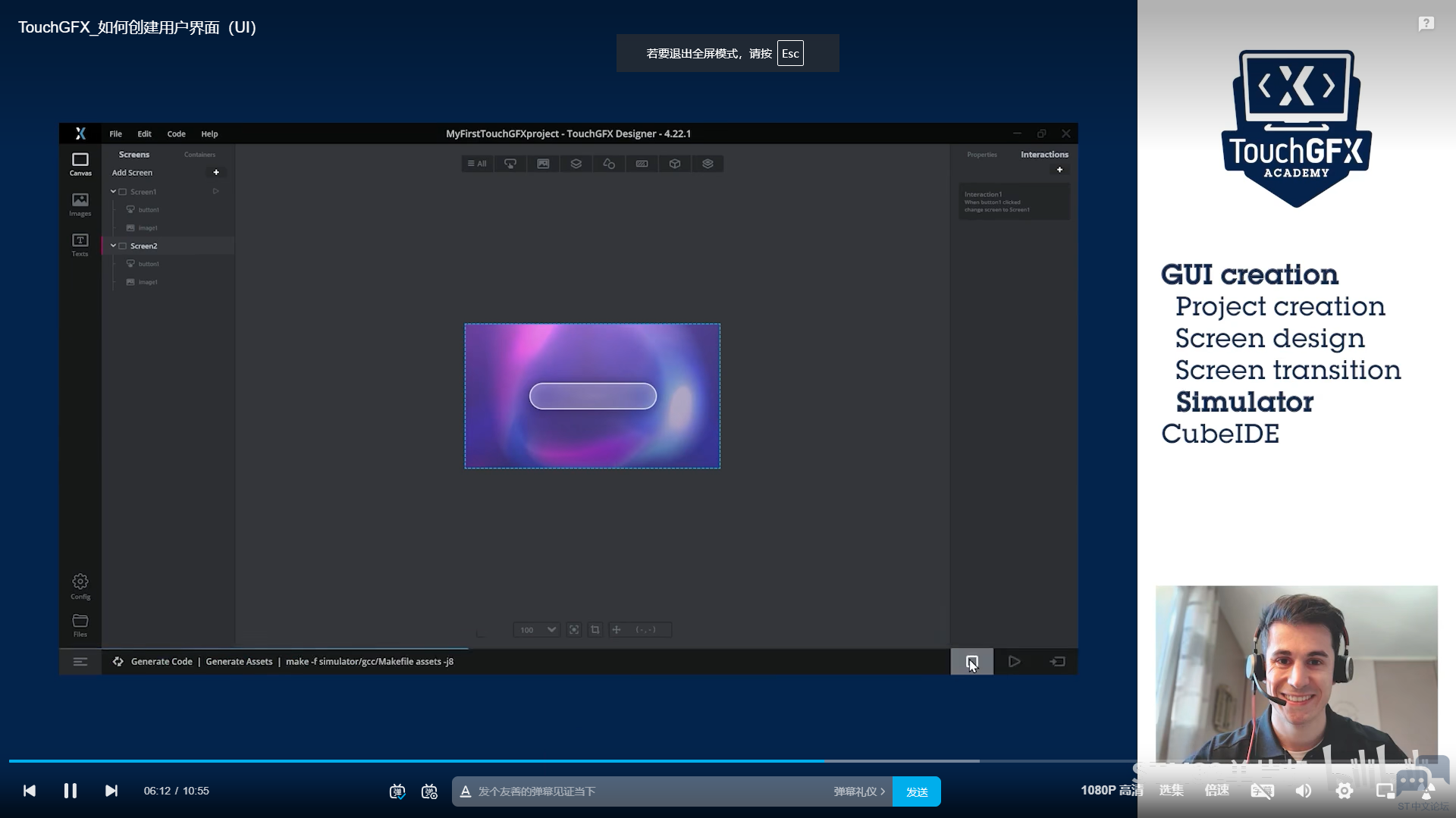Viewport: 1456px width, 818px height.
Task: Open the canvas zoom 100 dropdown
Action: [536, 629]
